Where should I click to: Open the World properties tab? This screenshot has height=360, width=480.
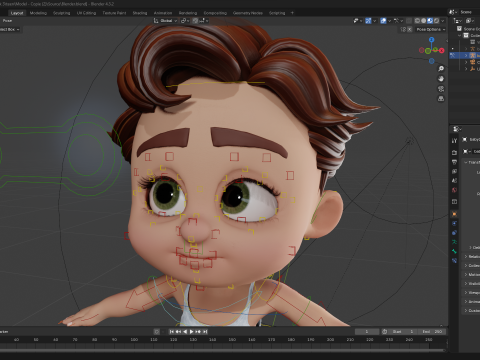[x=454, y=190]
